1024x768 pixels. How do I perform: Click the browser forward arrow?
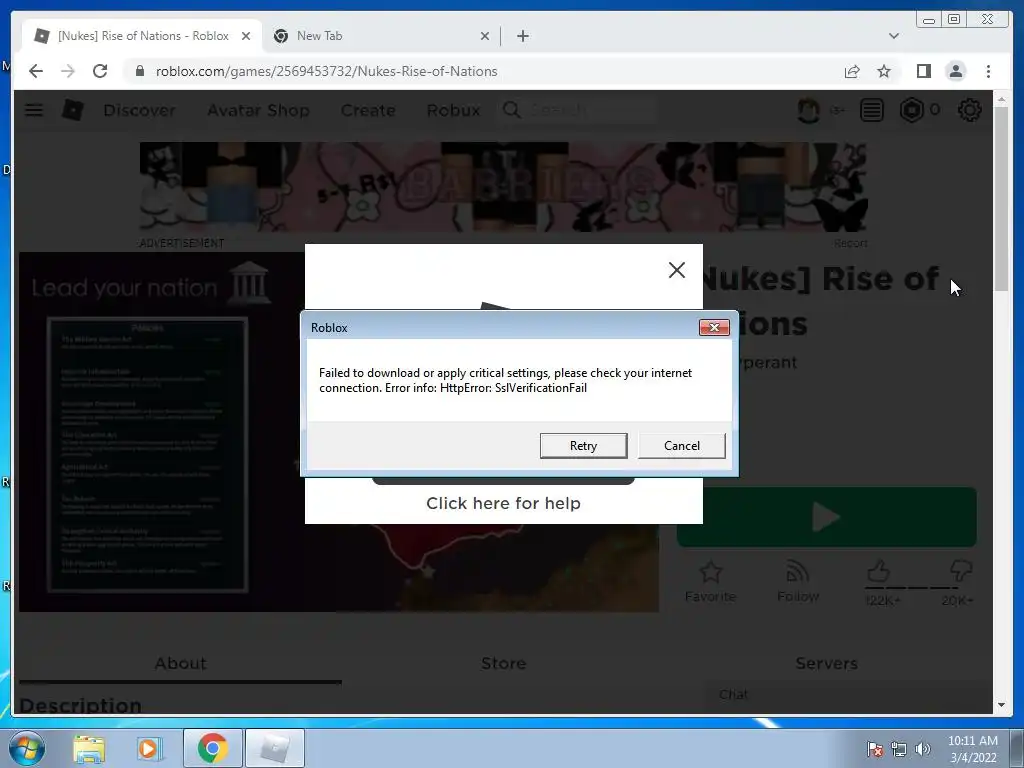coord(68,71)
